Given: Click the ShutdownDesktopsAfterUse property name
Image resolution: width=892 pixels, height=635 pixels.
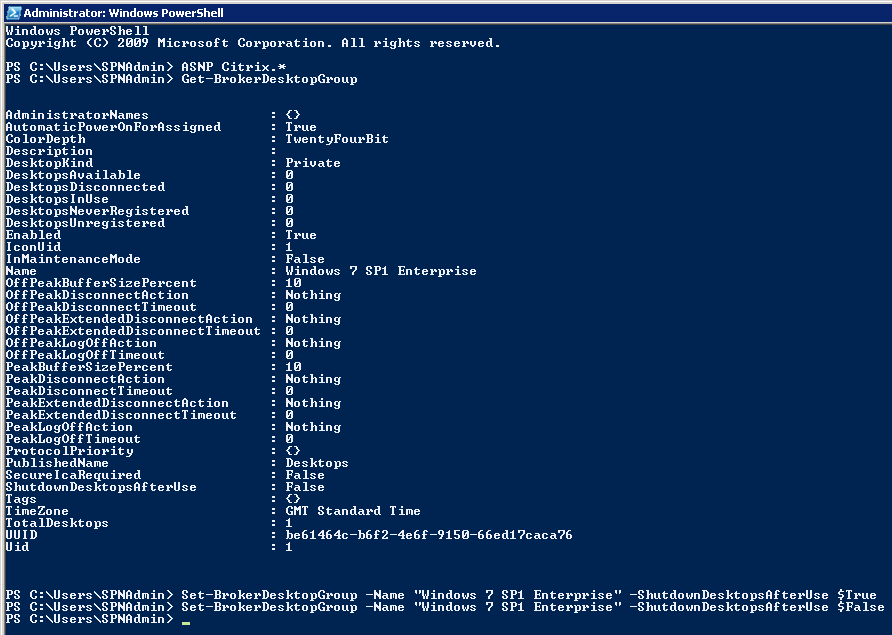Looking at the screenshot, I should click(101, 487).
